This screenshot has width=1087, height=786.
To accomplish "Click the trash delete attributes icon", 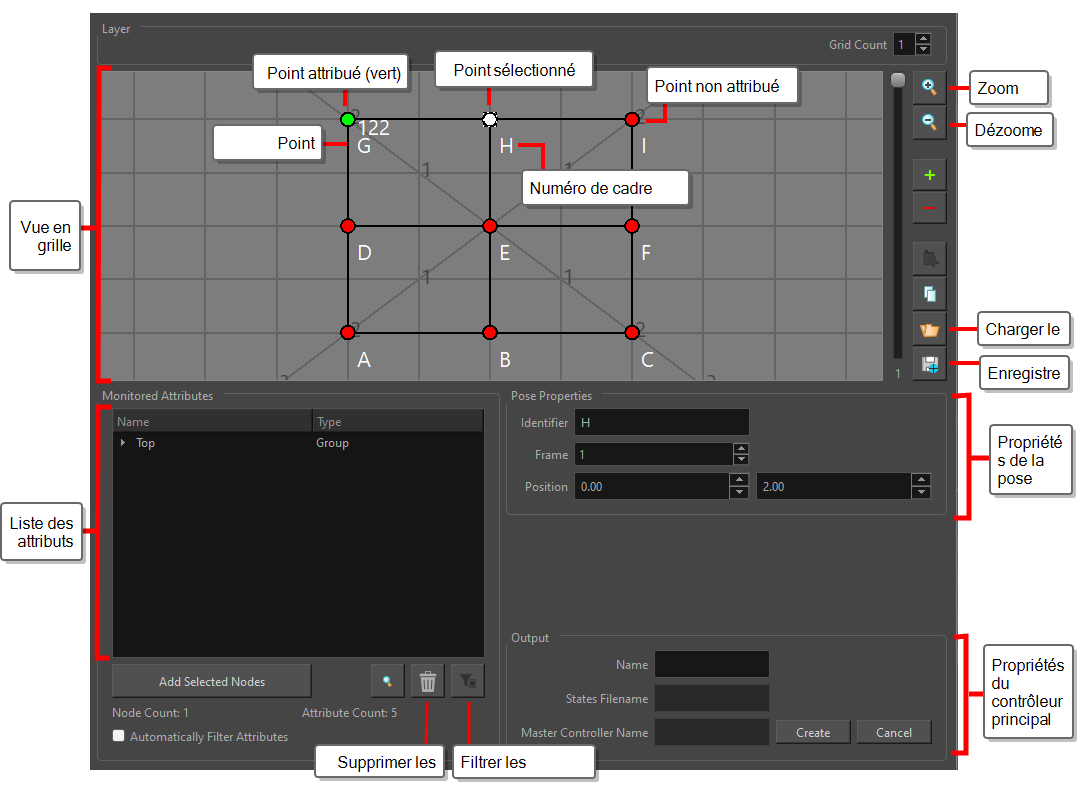I will pyautogui.click(x=428, y=682).
